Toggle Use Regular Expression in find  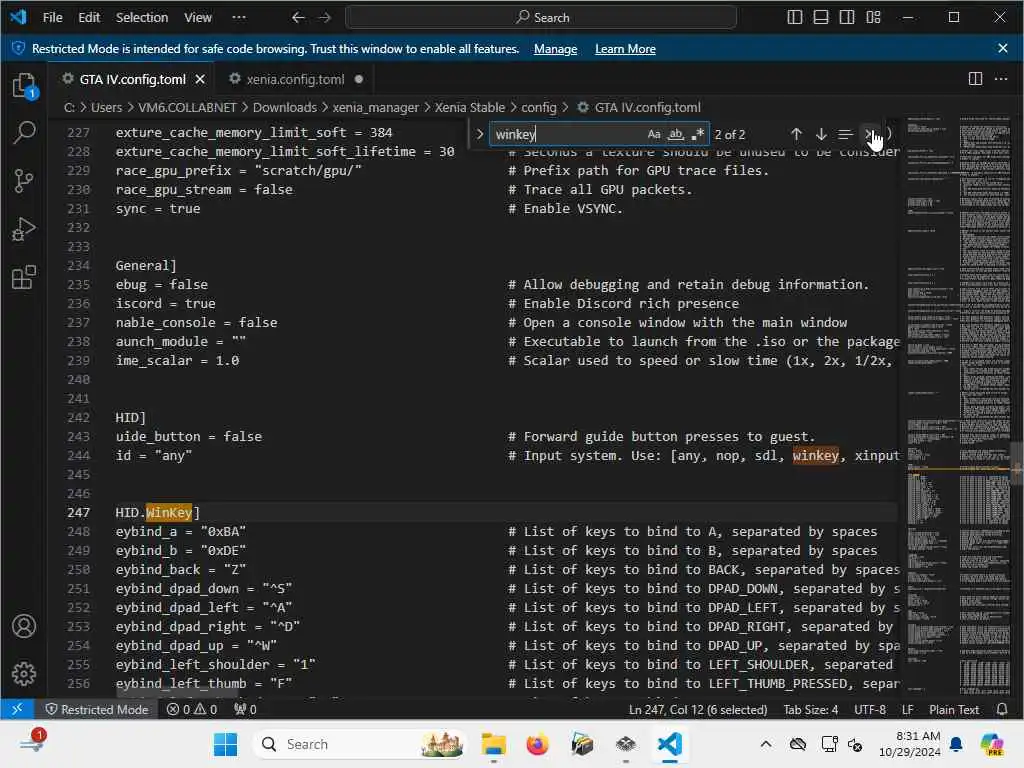point(697,134)
